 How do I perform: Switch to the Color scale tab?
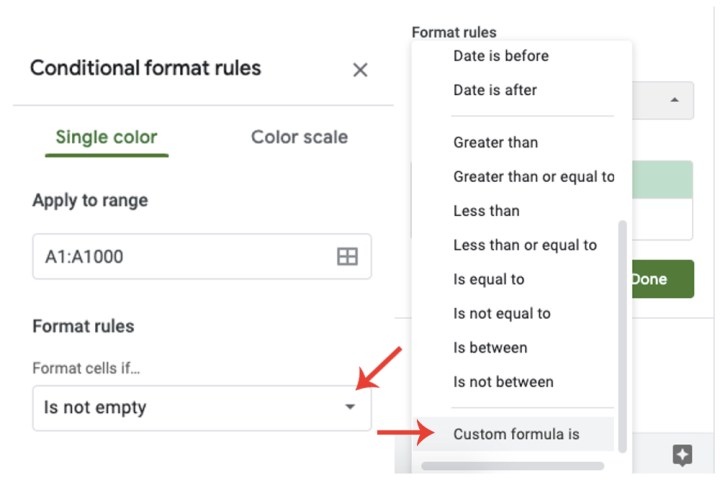click(299, 137)
